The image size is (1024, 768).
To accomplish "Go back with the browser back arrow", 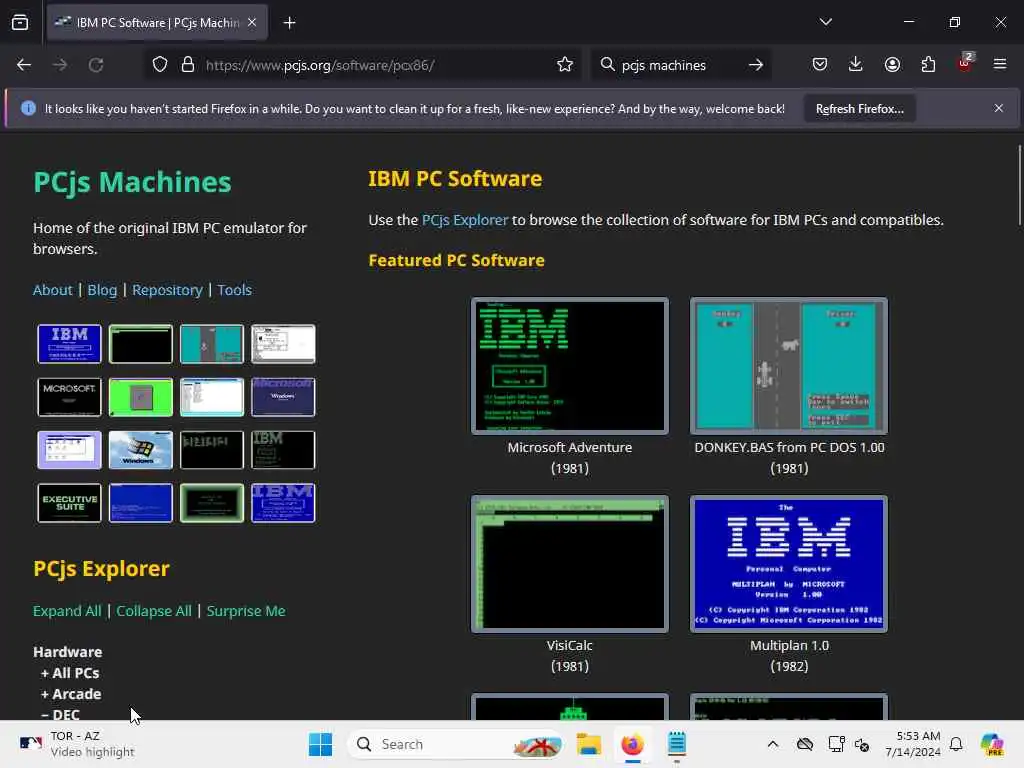I will coord(24,65).
